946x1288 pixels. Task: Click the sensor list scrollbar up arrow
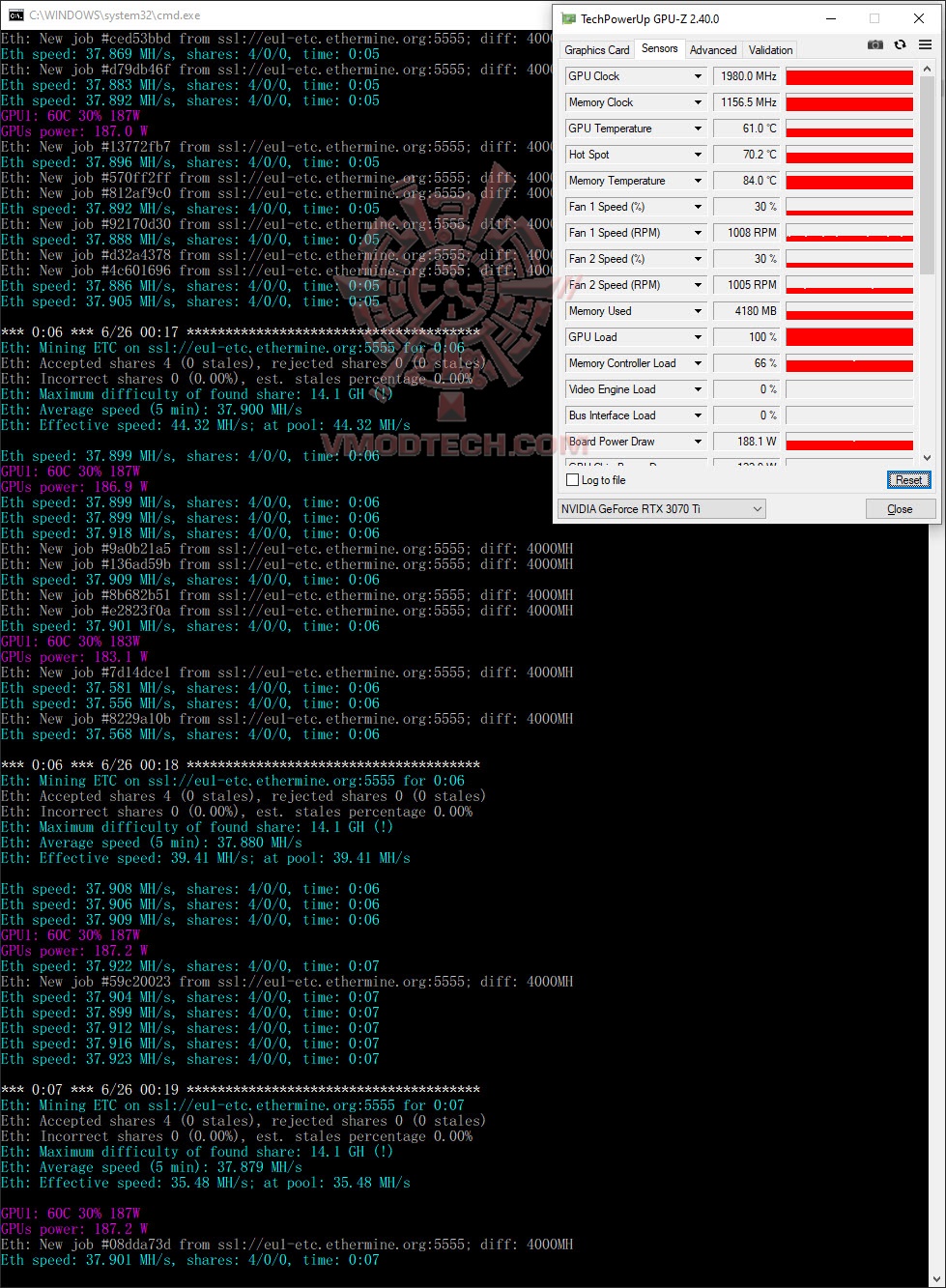(x=928, y=70)
